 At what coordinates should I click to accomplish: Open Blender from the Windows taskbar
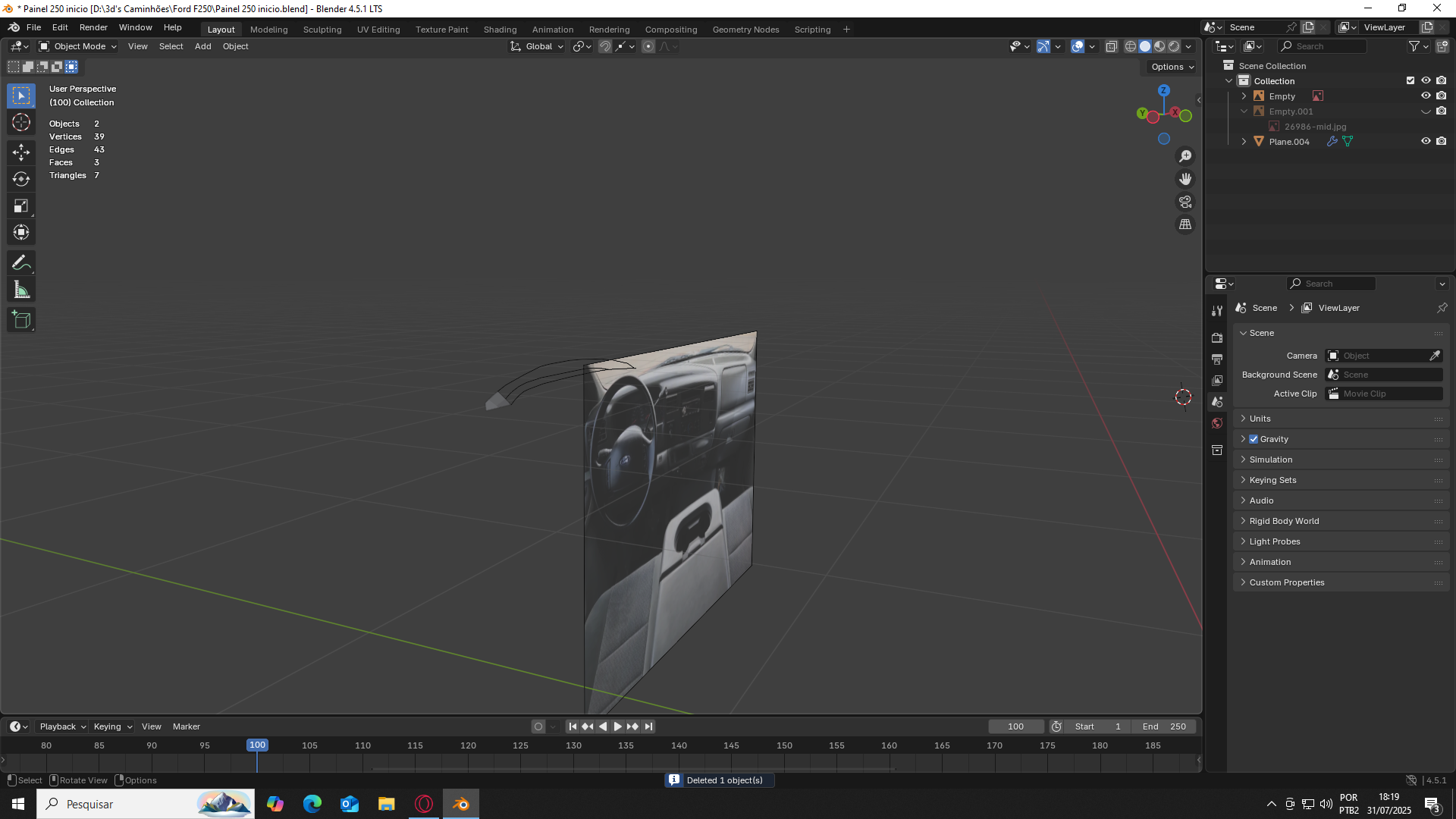click(x=461, y=804)
